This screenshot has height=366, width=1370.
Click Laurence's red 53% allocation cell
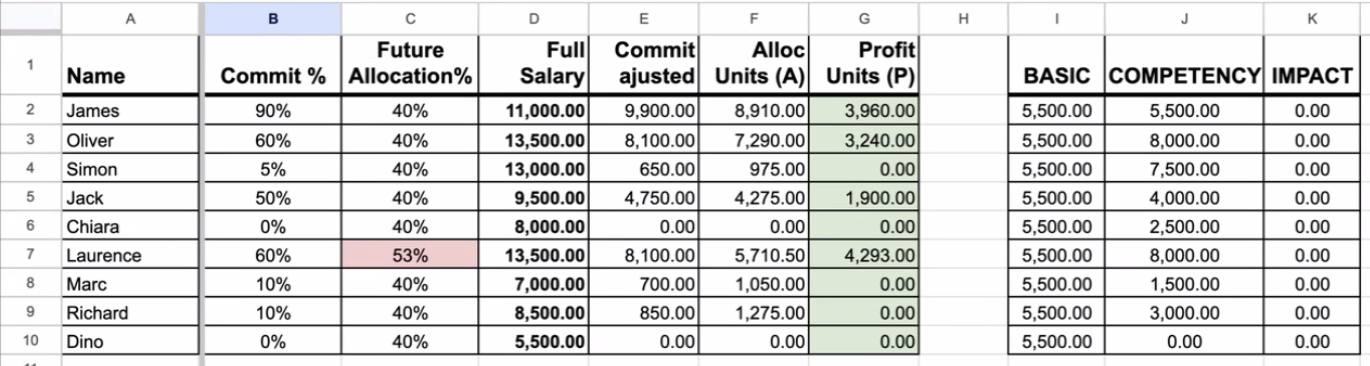410,255
